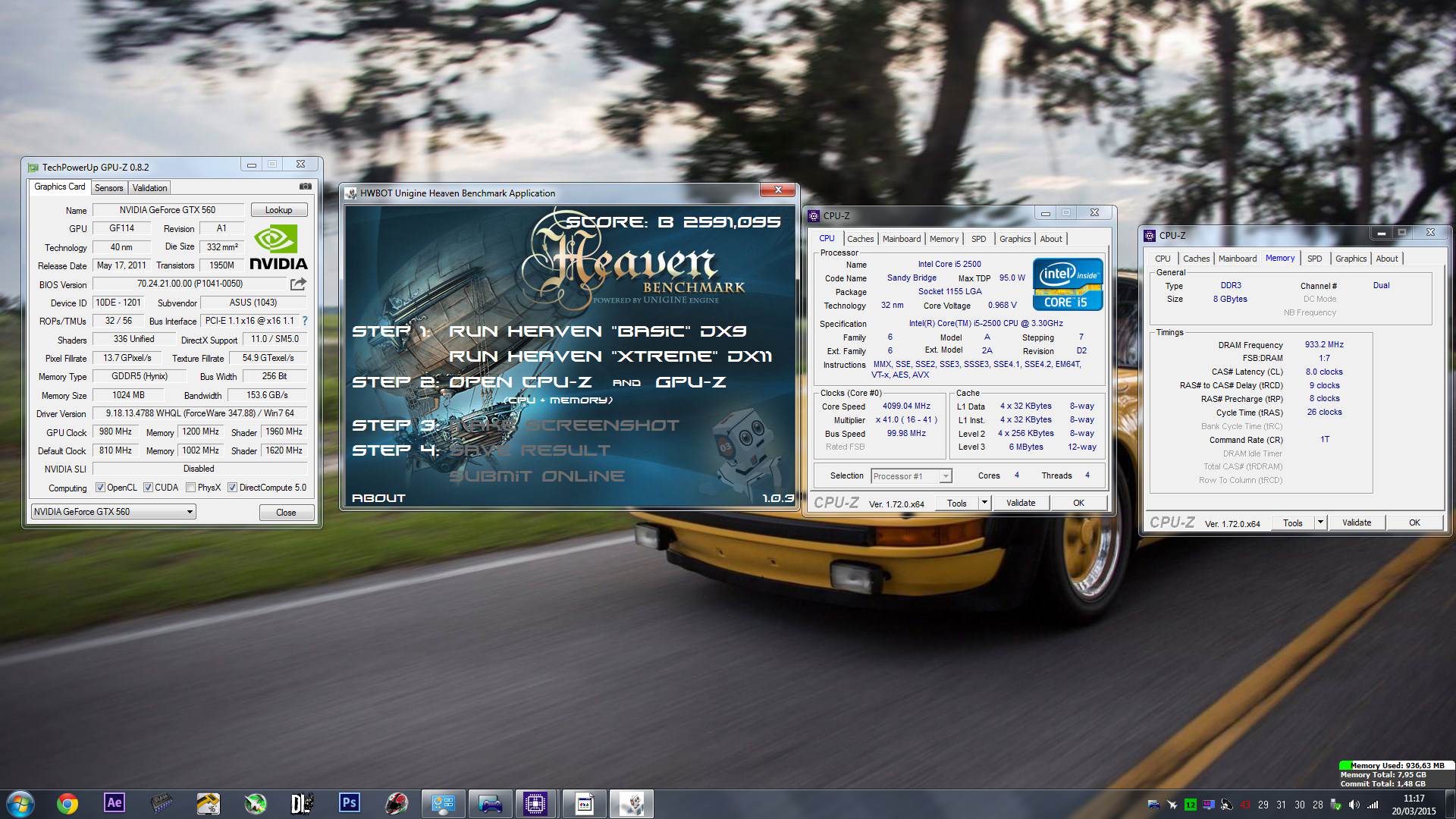Select the CPU tab in the right CPU-Z window
Viewport: 1456px width, 819px height.
1163,259
